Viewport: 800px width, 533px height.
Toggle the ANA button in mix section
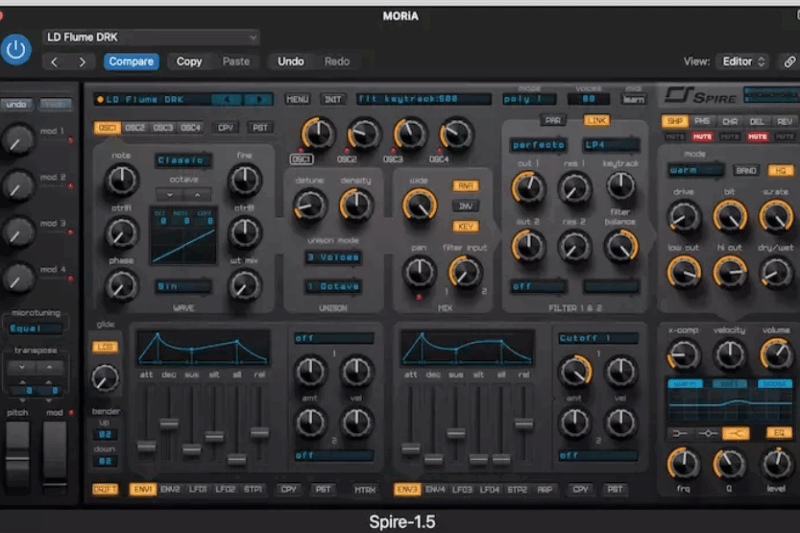(x=465, y=186)
